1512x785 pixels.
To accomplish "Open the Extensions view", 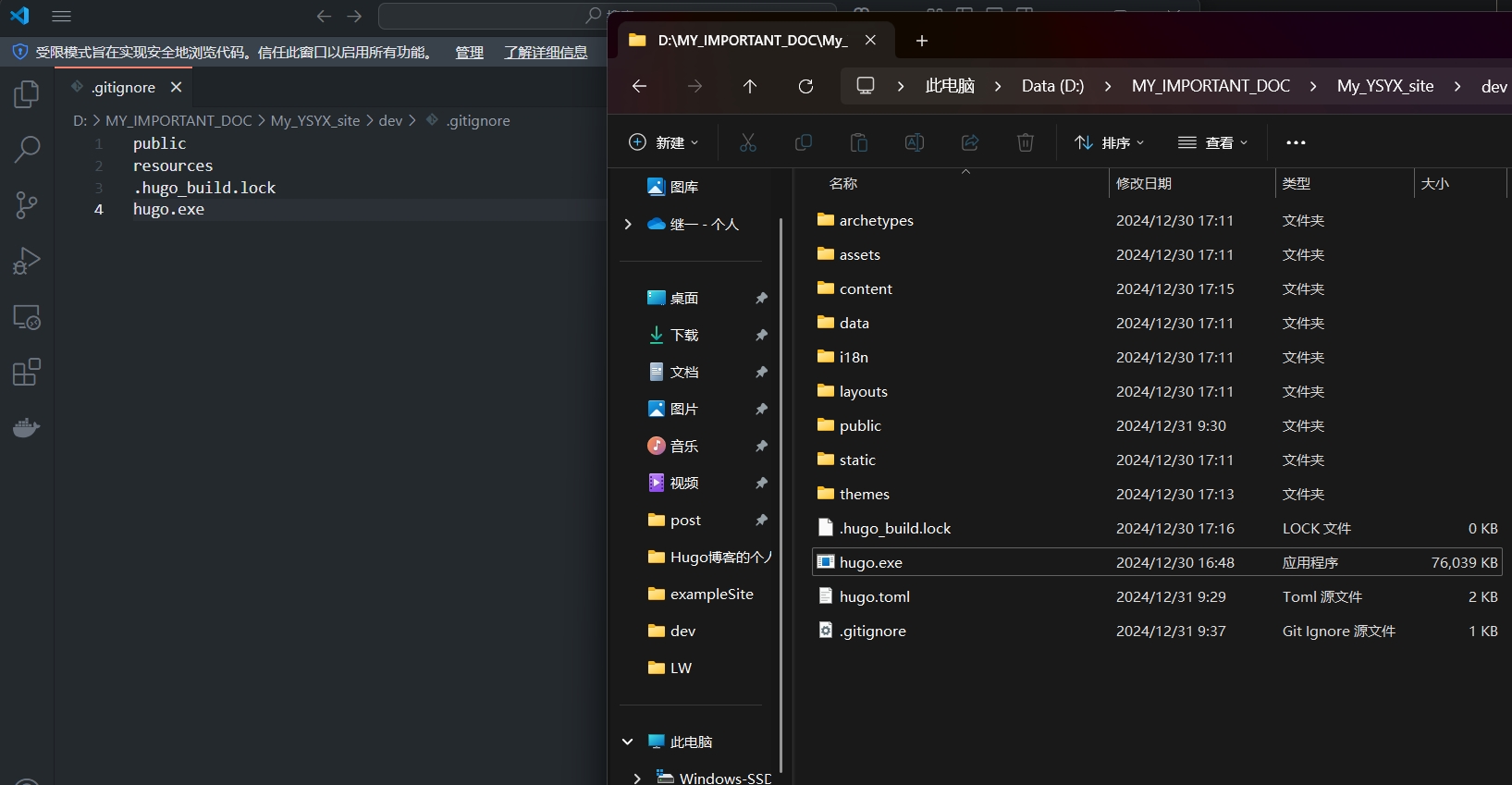I will tap(27, 373).
